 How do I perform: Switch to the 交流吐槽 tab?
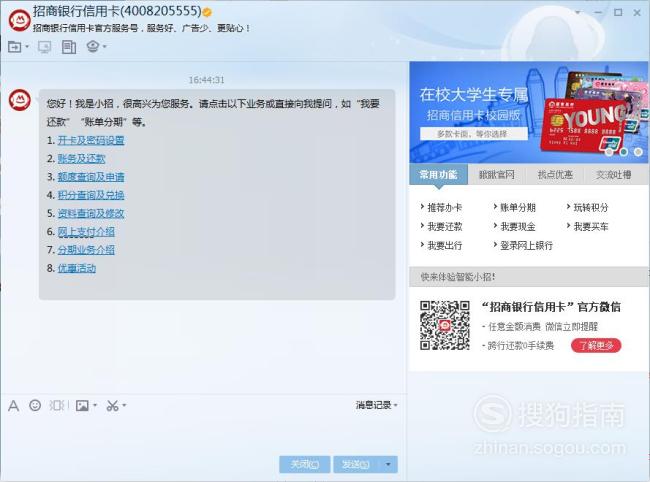pyautogui.click(x=614, y=174)
